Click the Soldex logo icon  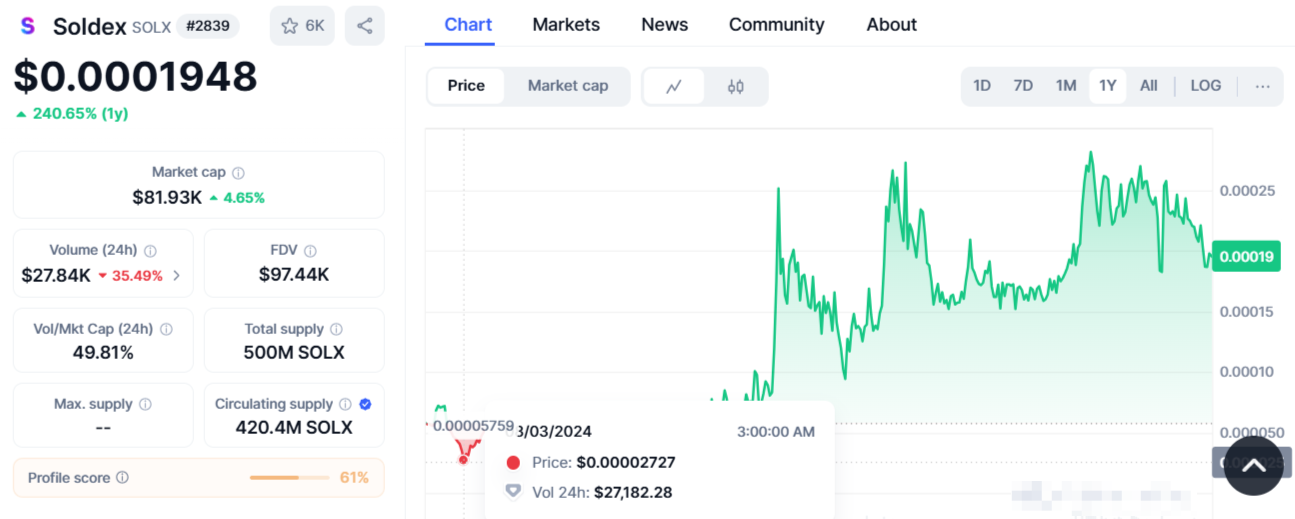[28, 26]
